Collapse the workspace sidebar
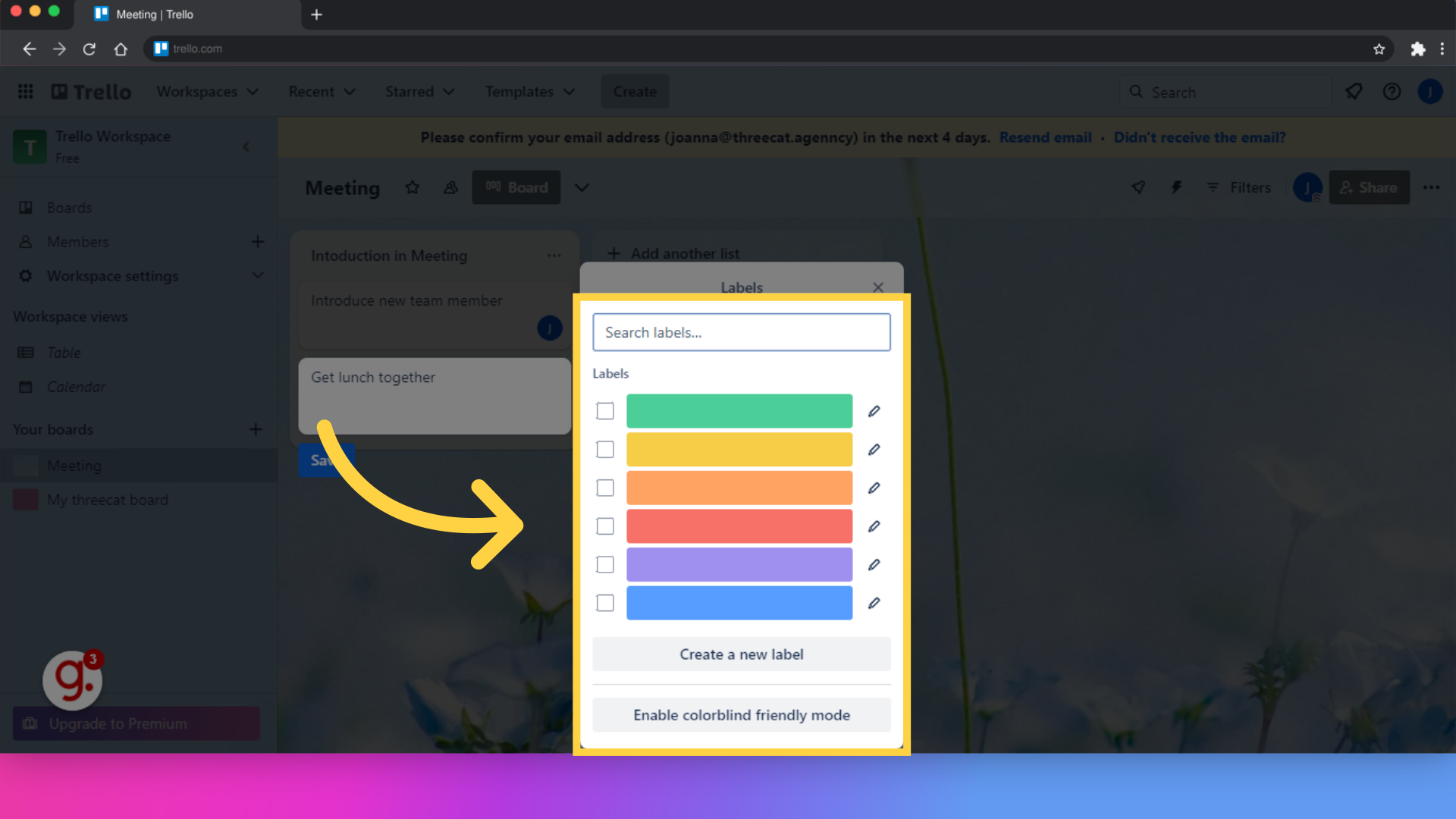The width and height of the screenshot is (1456, 819). click(246, 146)
